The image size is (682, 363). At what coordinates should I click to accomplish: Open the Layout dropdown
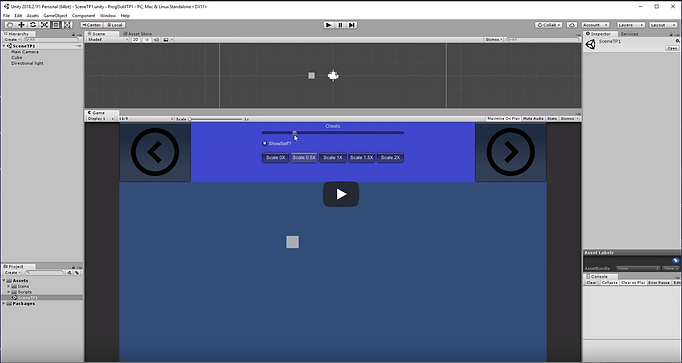click(x=663, y=25)
